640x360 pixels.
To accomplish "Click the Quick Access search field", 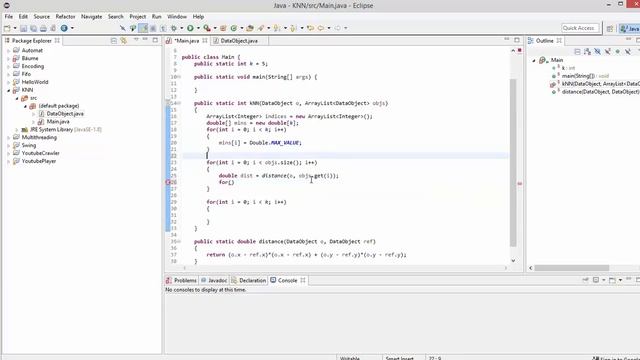I will point(580,28).
